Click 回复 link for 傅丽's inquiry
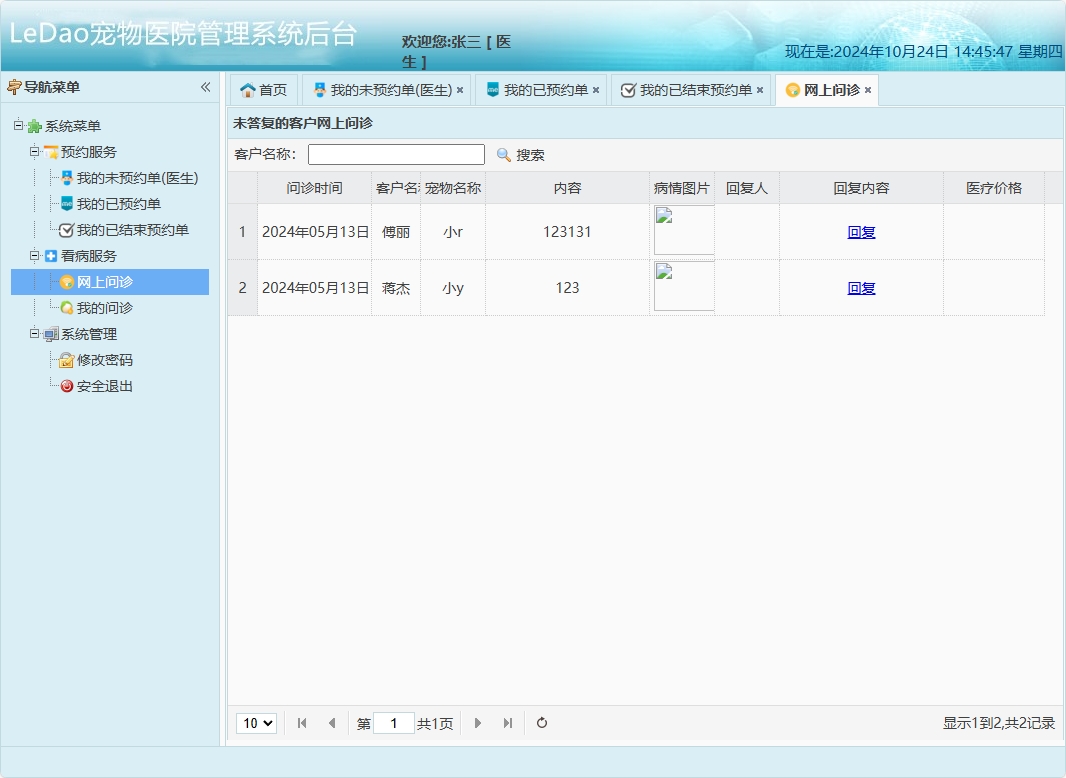1066x778 pixels. (860, 231)
